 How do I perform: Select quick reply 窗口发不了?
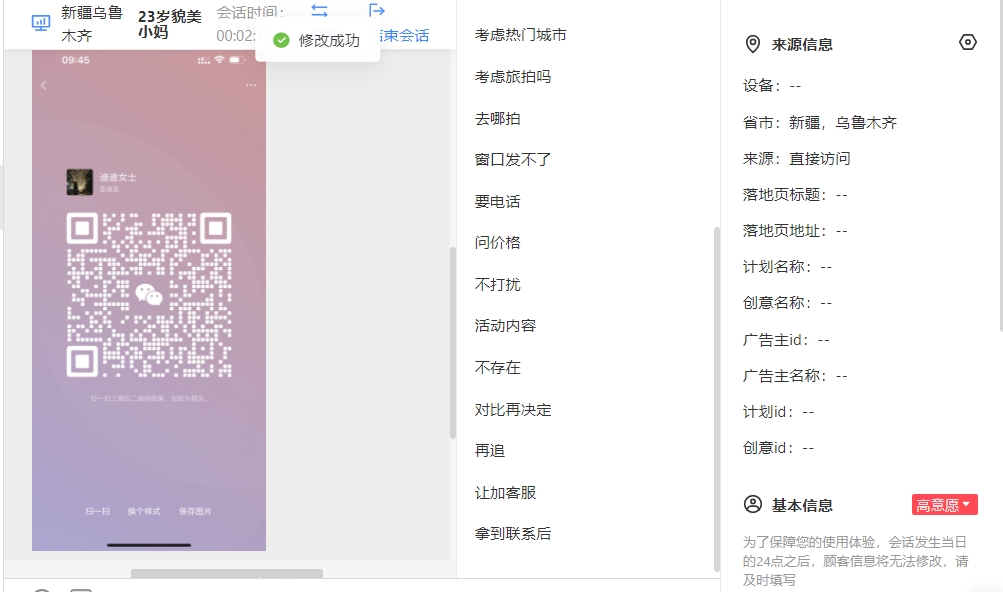point(513,159)
